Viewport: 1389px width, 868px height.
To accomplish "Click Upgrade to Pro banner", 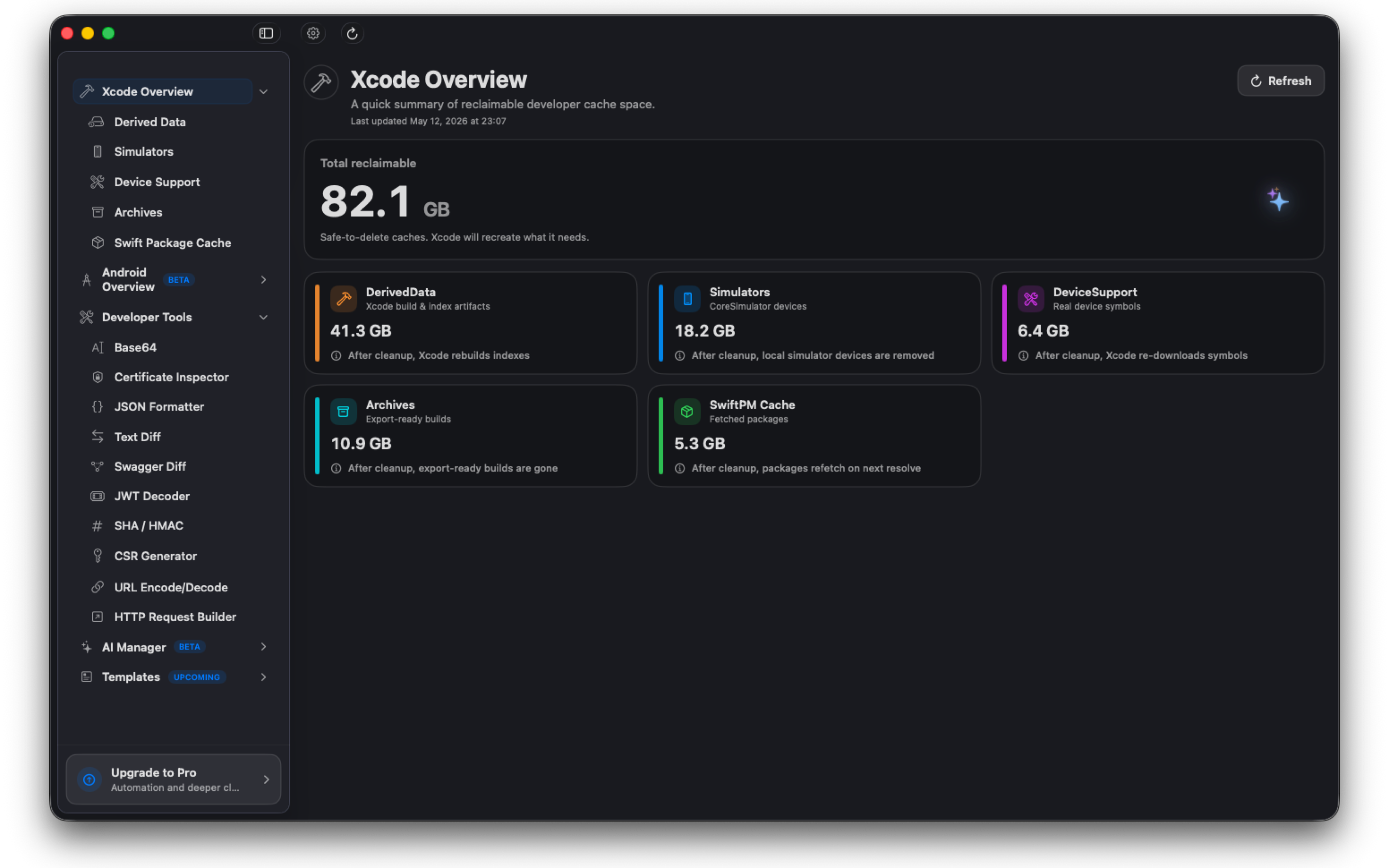I will click(x=174, y=780).
